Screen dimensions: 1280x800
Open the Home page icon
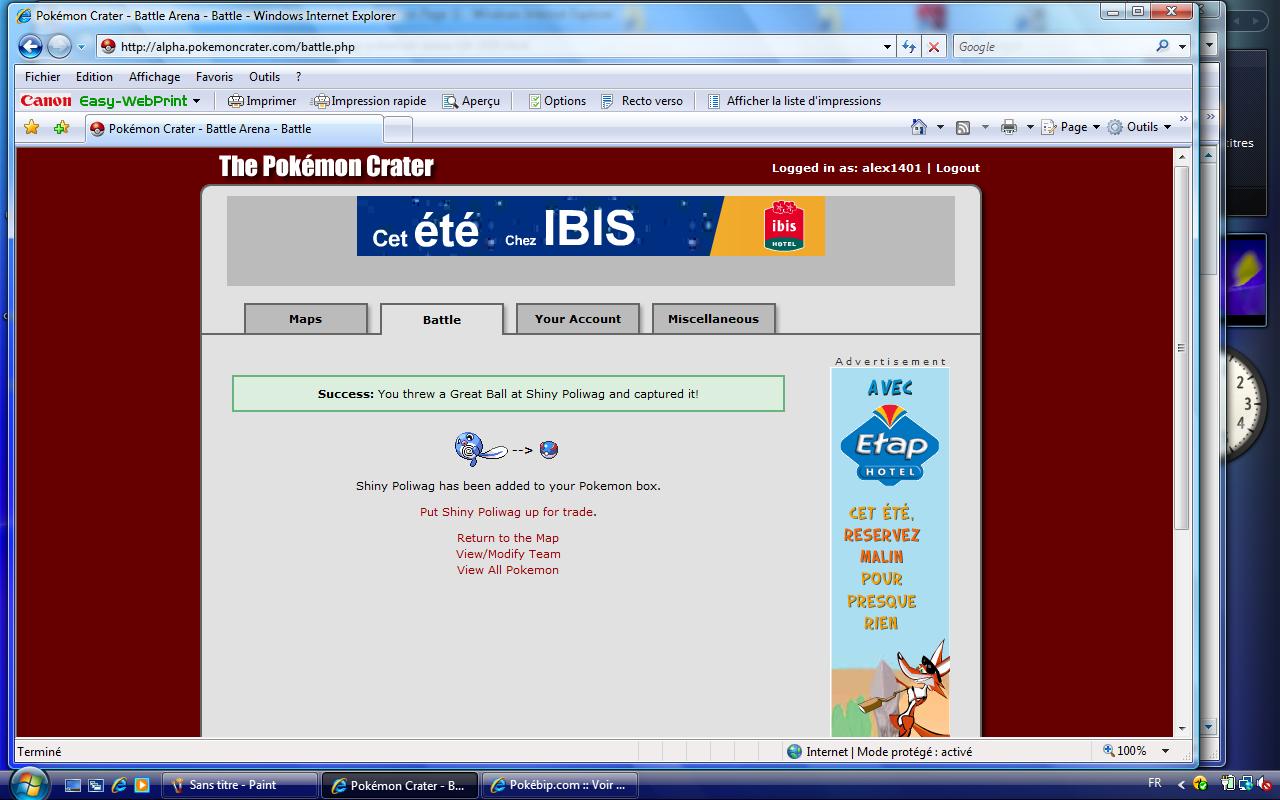click(x=919, y=127)
